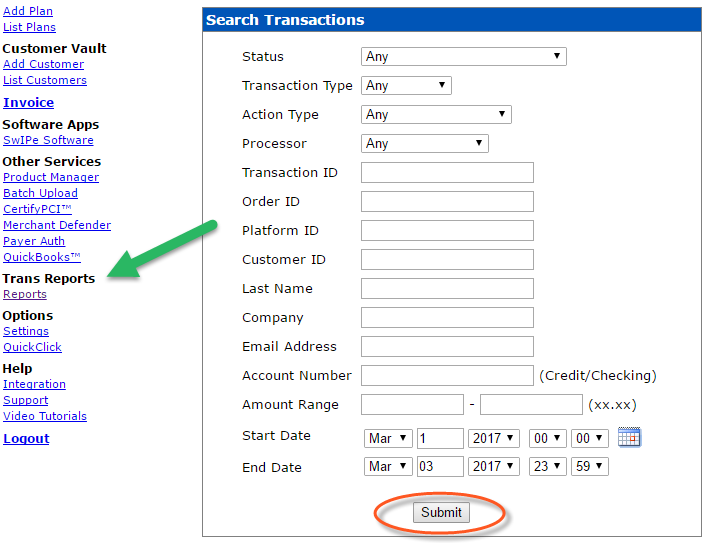Click the Logout link

point(26,439)
